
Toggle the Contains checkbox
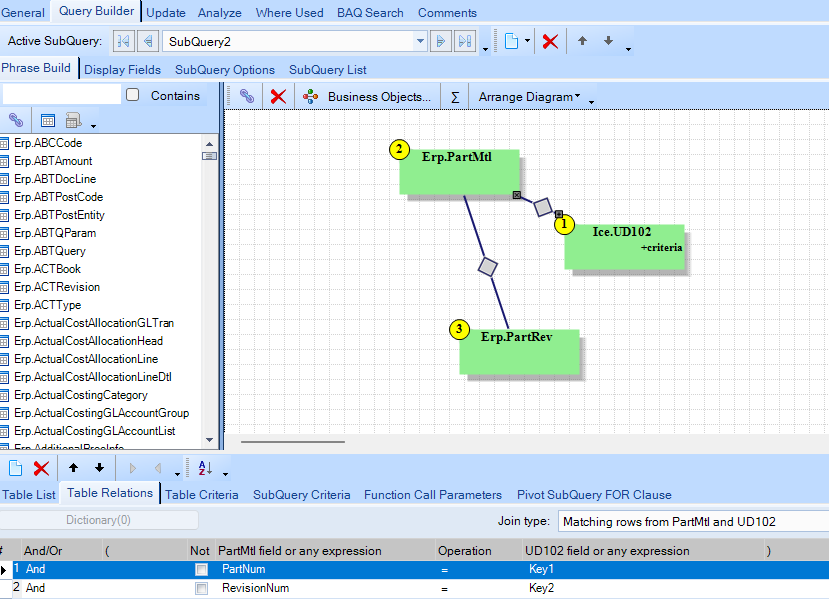click(133, 95)
